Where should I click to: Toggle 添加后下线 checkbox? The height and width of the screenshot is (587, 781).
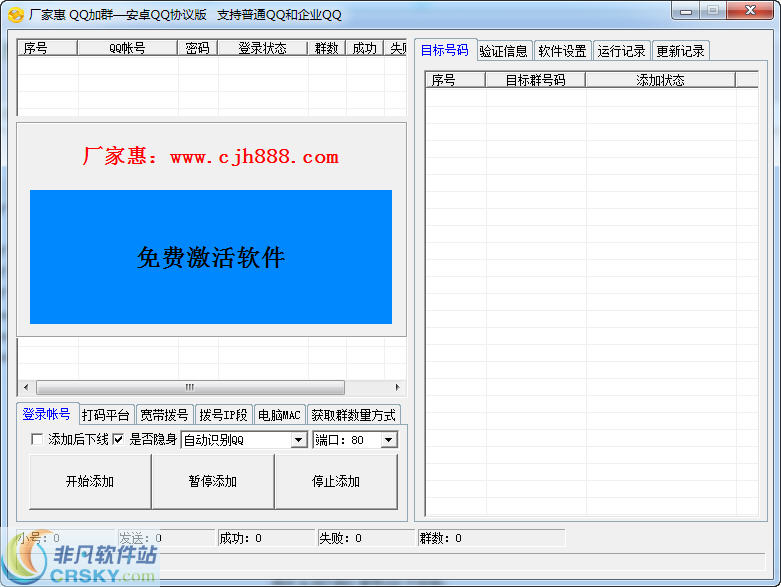(37, 439)
